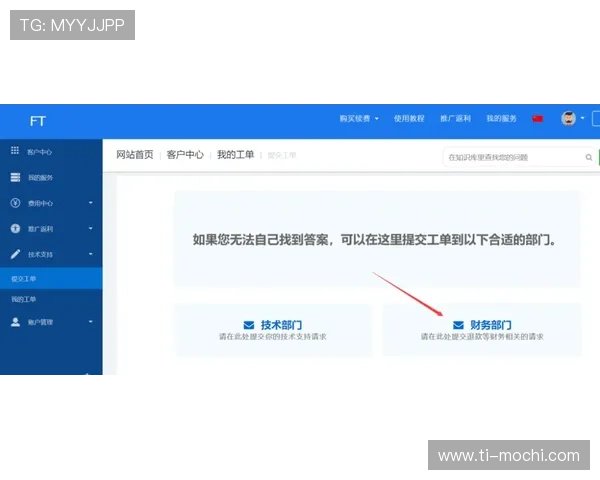Viewport: 600px width, 480px height.
Task: Open 客户中心 label in the sidebar
Action: click(39, 152)
